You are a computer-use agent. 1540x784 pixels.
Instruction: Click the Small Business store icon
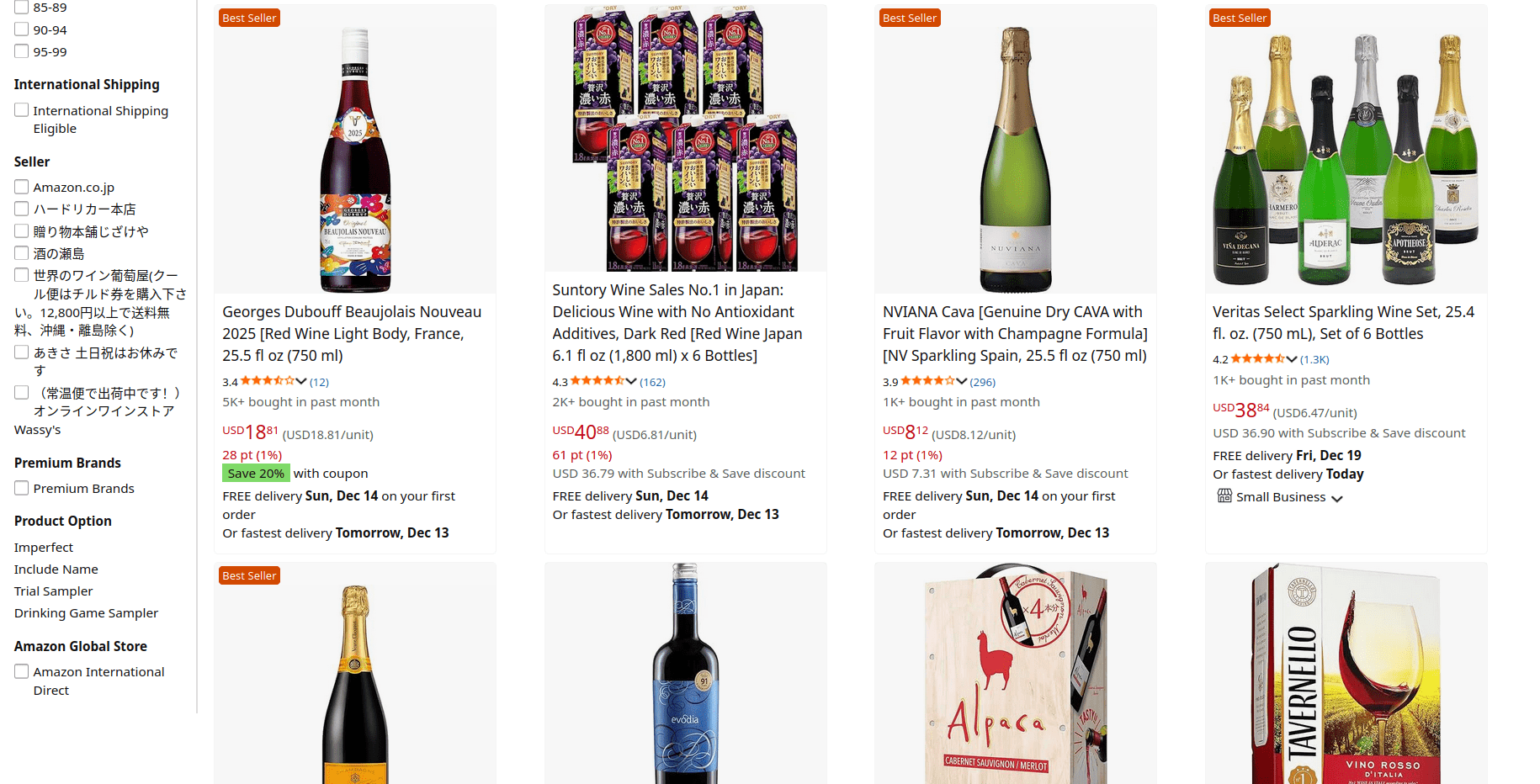[x=1224, y=496]
